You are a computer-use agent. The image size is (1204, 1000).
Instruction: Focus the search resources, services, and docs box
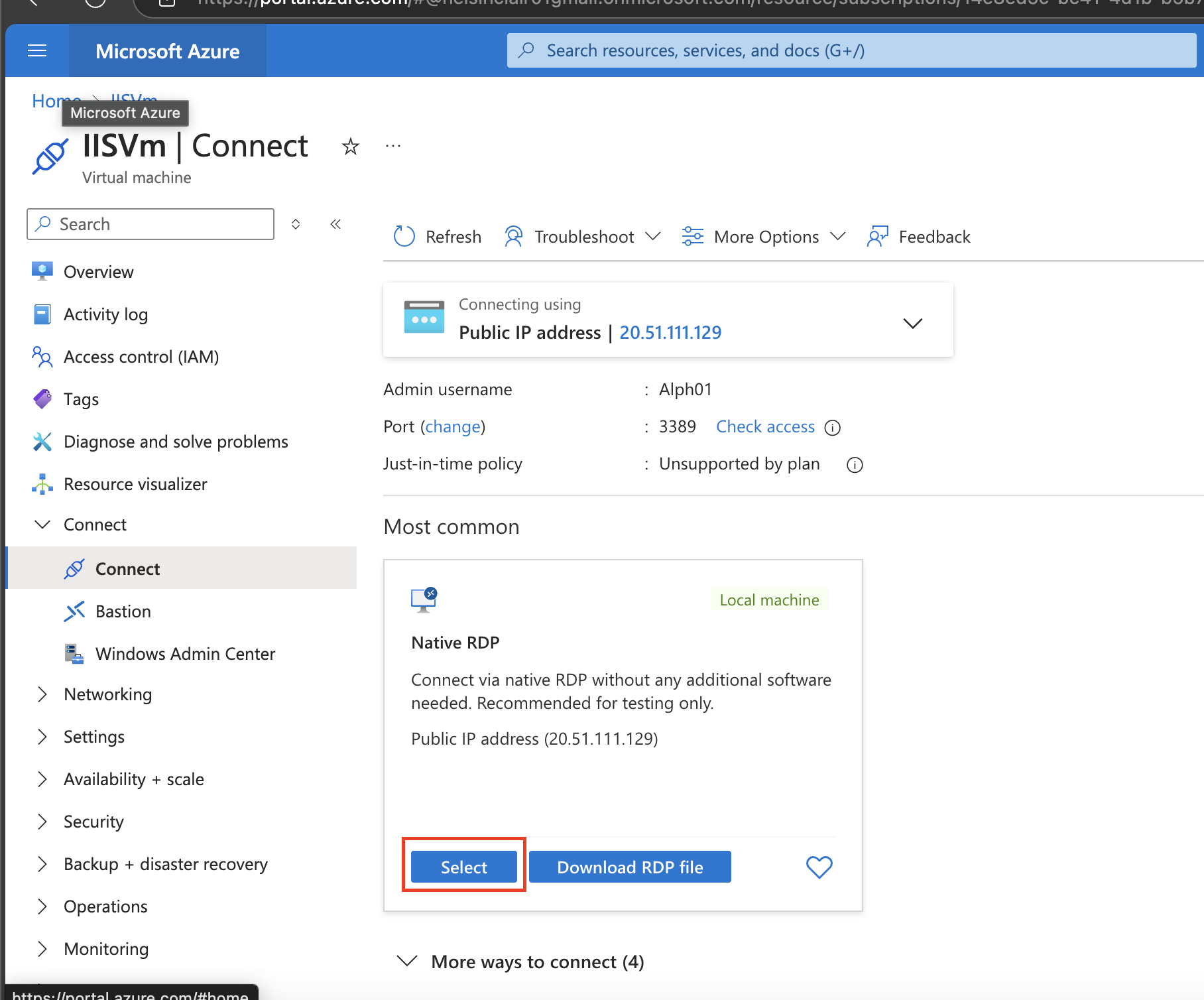point(851,50)
